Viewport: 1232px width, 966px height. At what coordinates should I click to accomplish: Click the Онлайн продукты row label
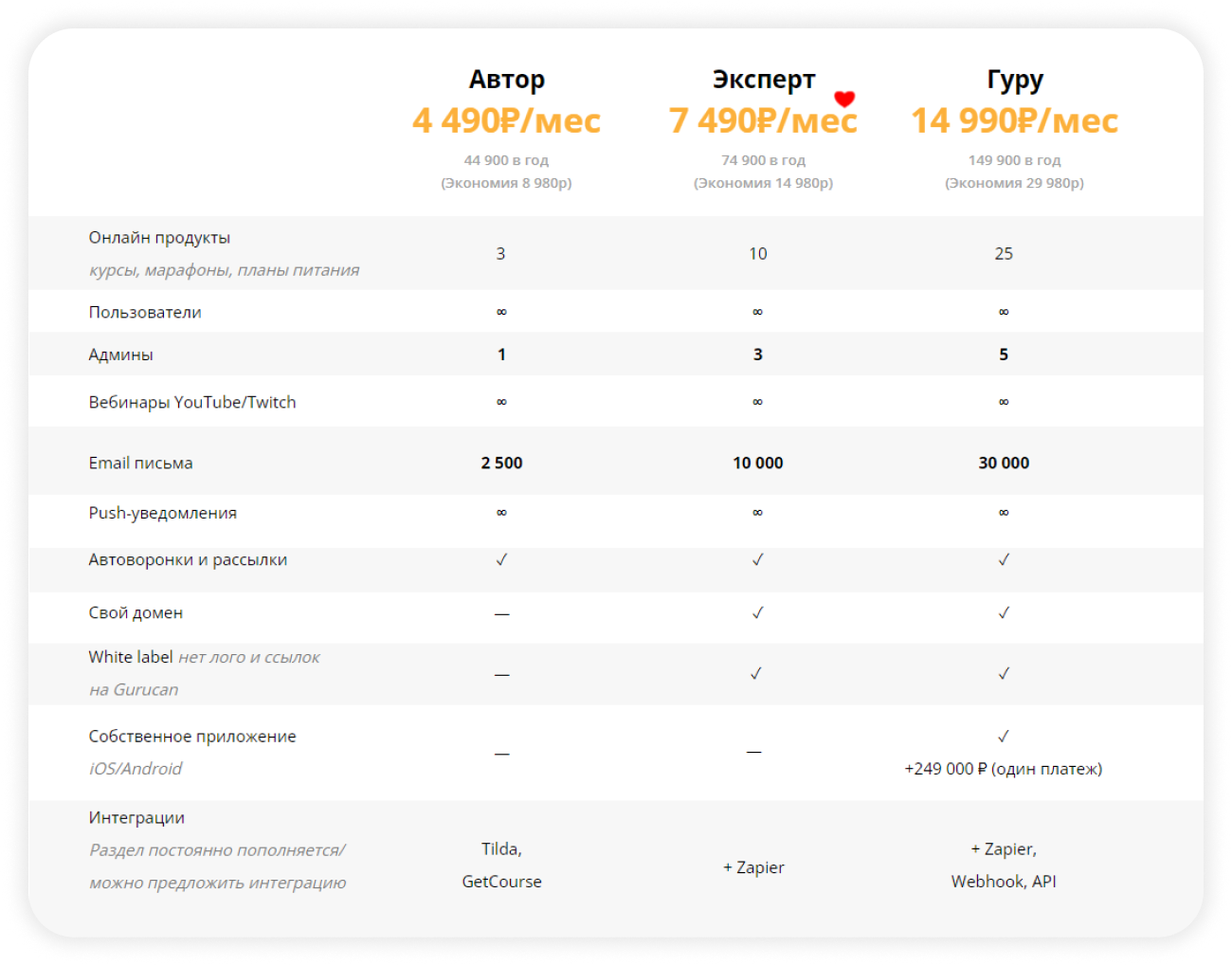pos(159,238)
